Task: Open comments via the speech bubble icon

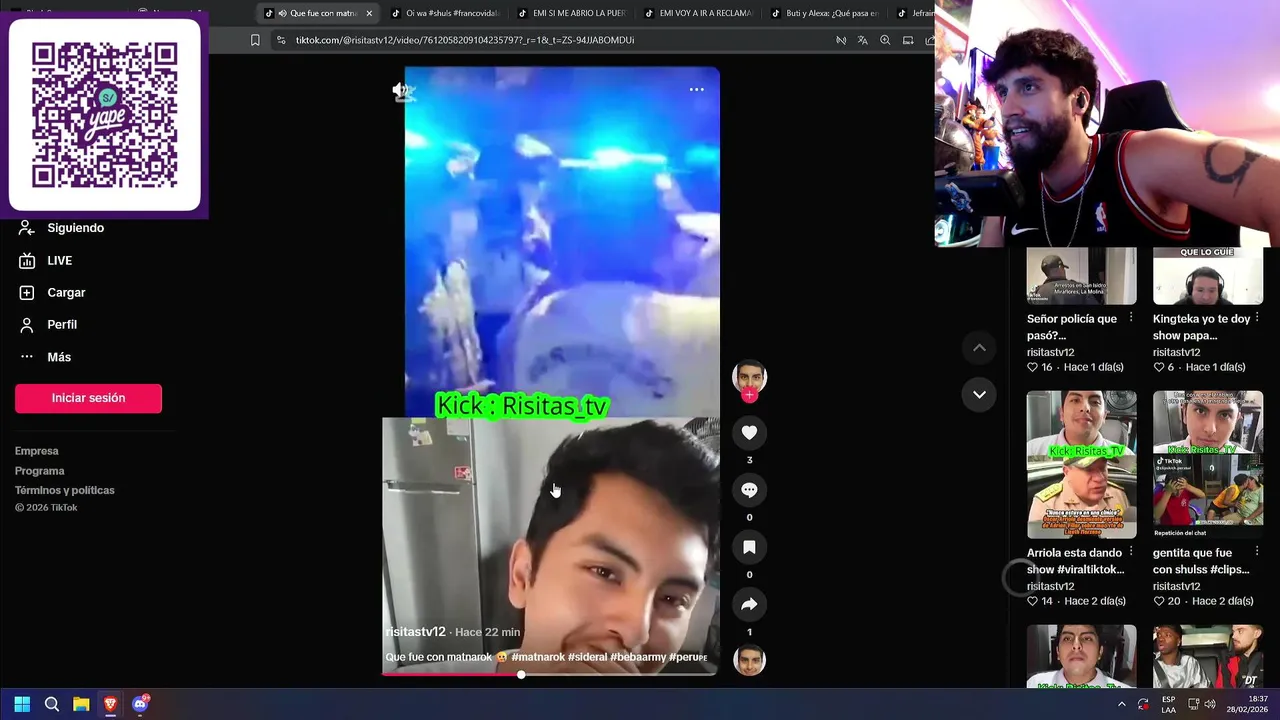Action: (x=749, y=489)
